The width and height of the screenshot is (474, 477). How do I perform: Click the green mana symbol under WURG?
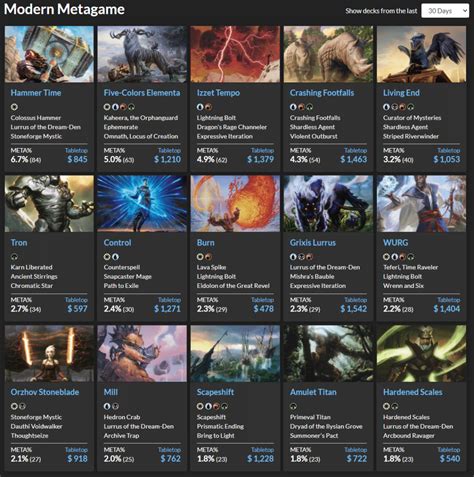pyautogui.click(x=411, y=257)
